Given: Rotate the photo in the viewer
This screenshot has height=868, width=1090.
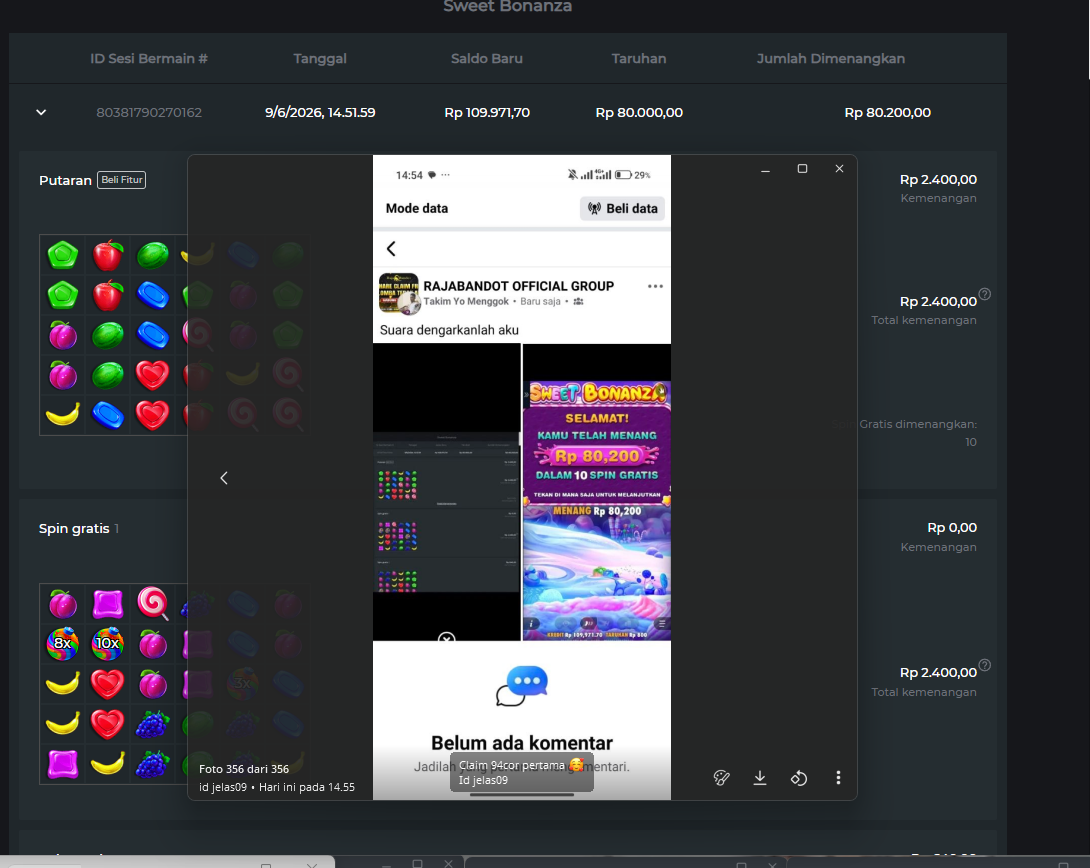Looking at the screenshot, I should point(799,778).
